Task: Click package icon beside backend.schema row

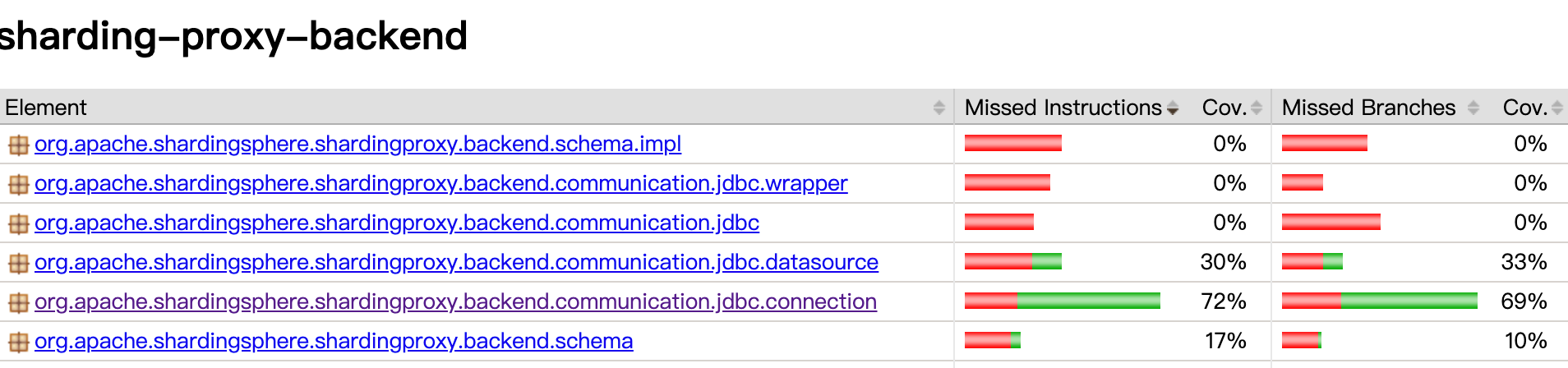Action: [x=18, y=343]
